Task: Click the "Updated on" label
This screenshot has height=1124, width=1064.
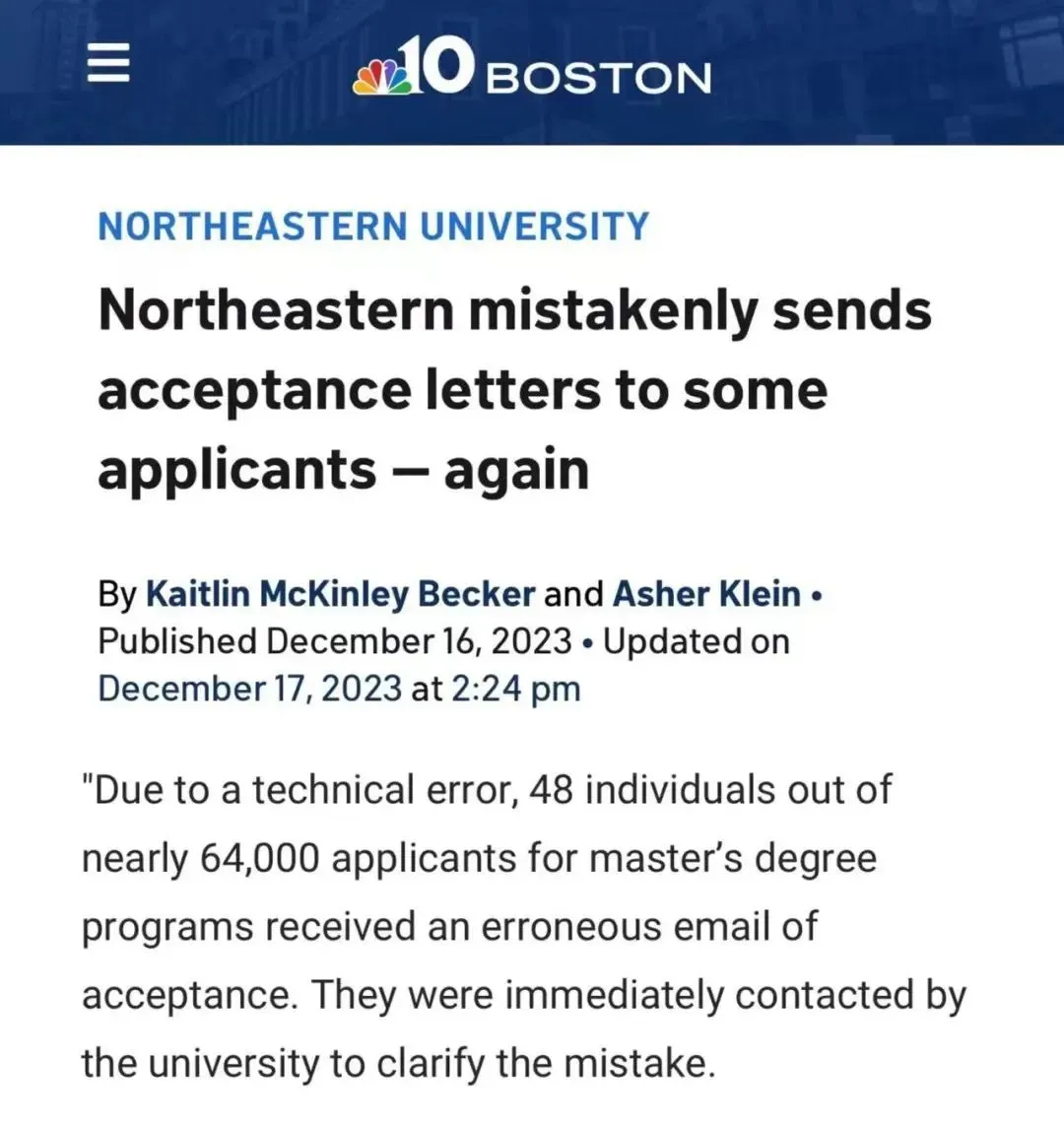Action: point(697,641)
